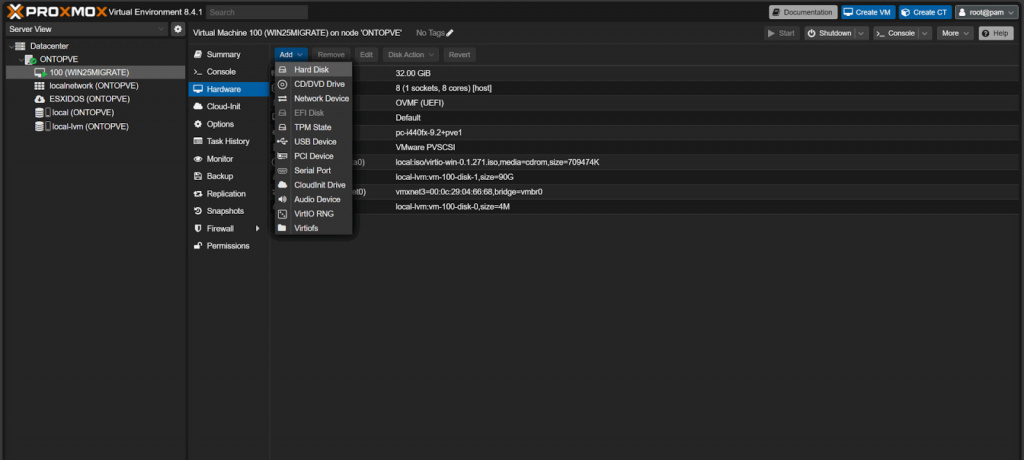
Task: Open the Options tab
Action: click(229, 123)
